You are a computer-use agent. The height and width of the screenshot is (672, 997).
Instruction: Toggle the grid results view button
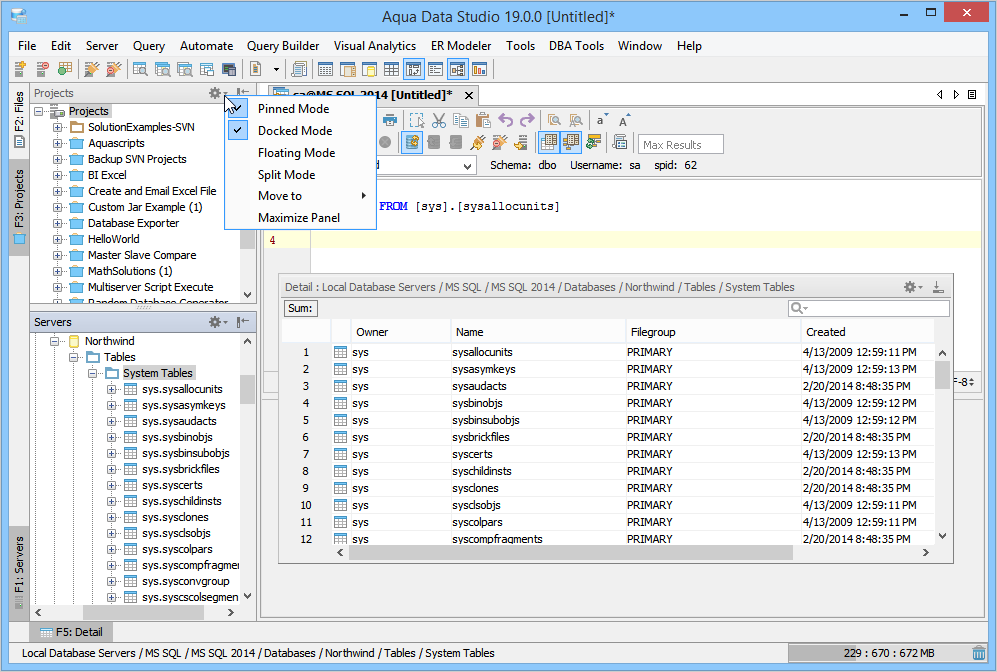pyautogui.click(x=548, y=142)
